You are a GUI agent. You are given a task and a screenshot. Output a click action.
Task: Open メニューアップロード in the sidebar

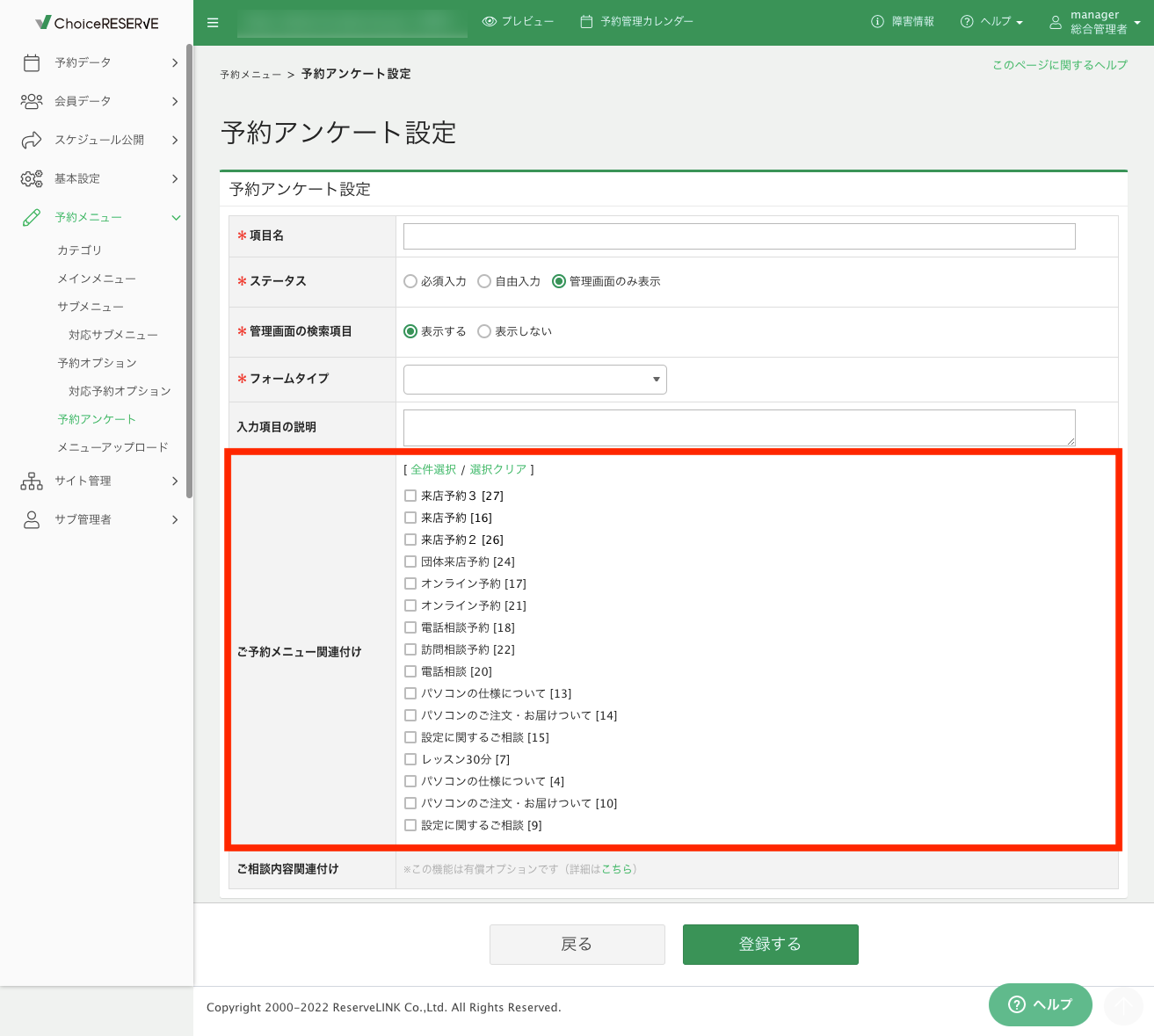click(112, 447)
